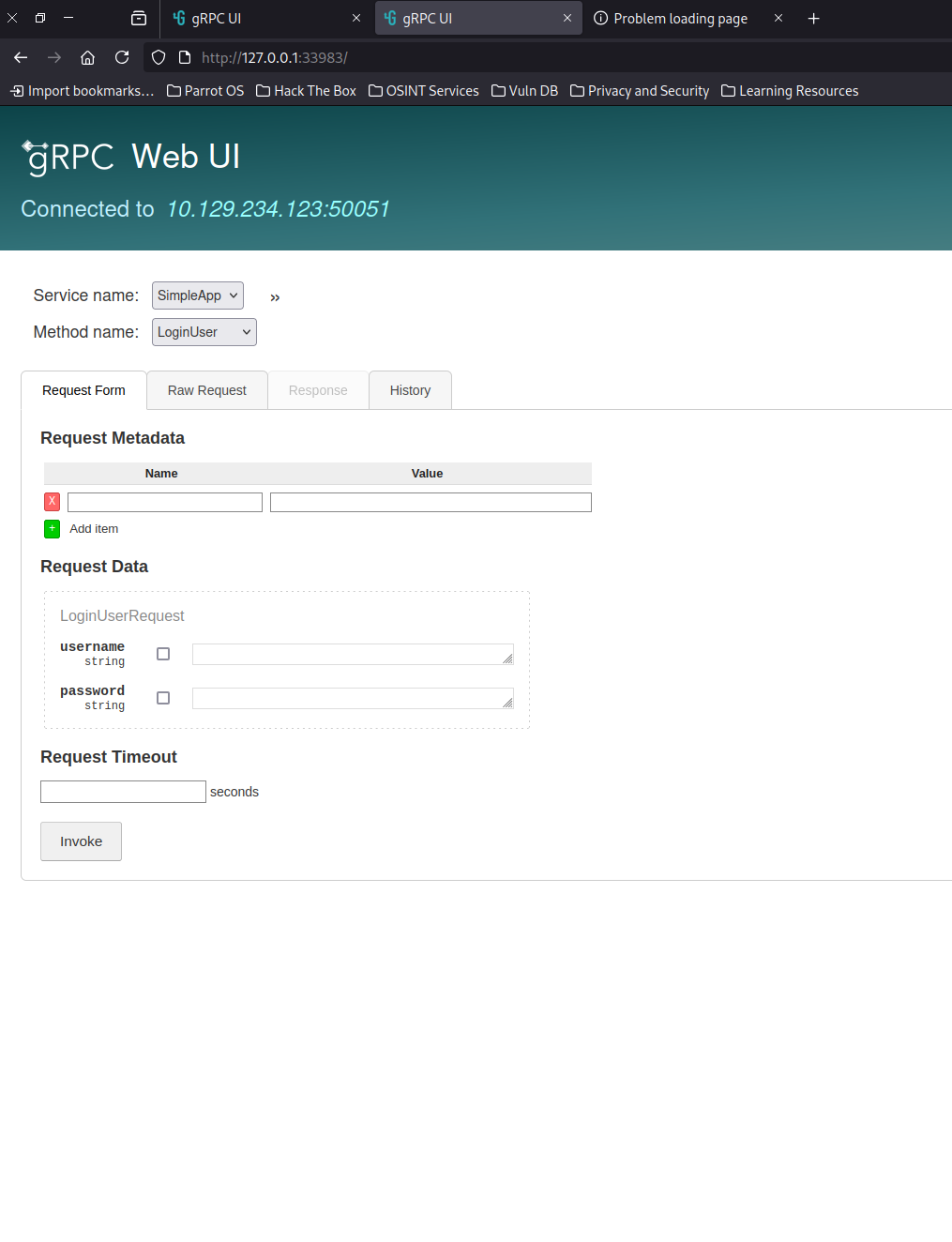
Task: Close the first gRPC UI tab
Action: 356,18
